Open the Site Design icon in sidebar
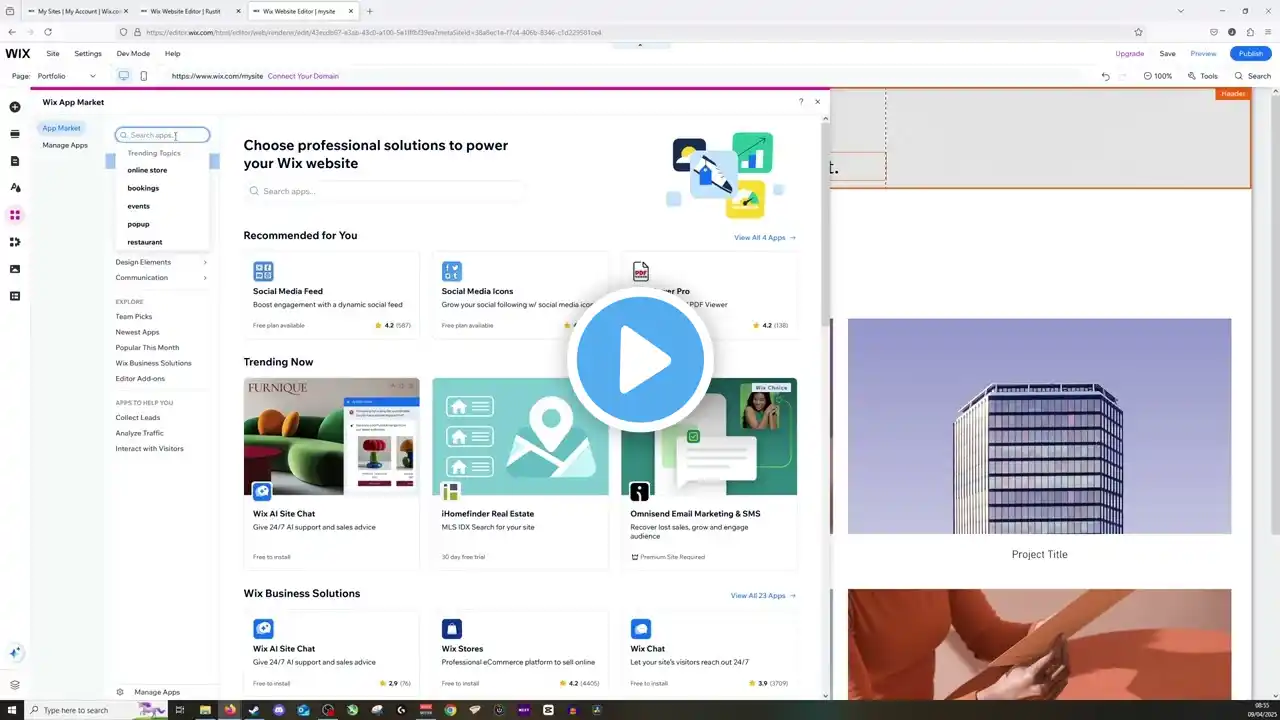 pyautogui.click(x=15, y=188)
